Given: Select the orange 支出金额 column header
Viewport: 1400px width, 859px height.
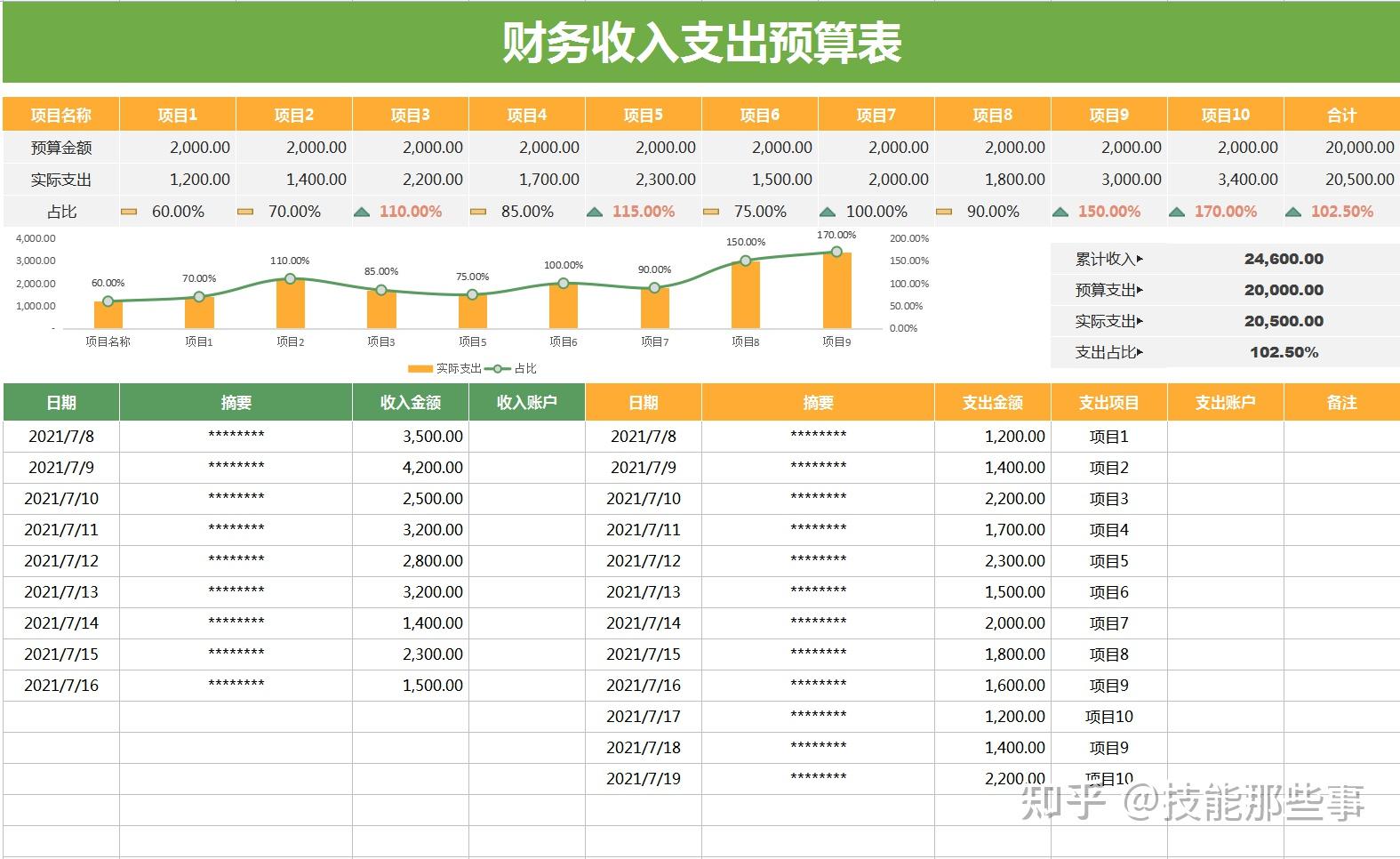Looking at the screenshot, I should pos(993,402).
